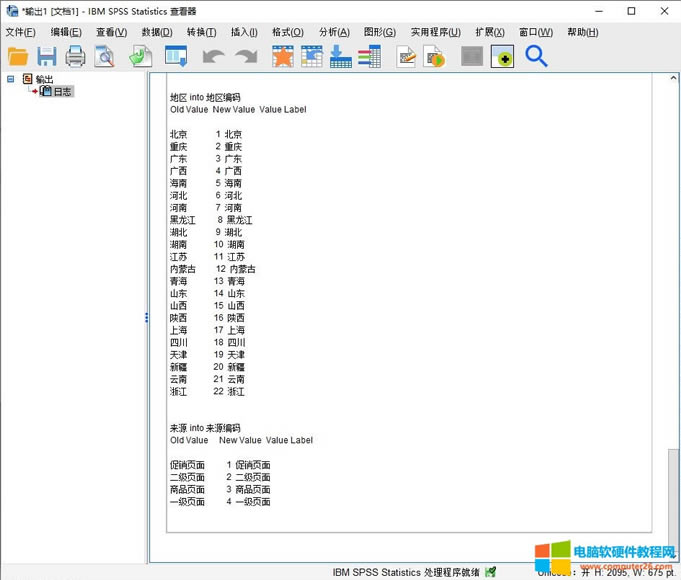Viewport: 681px width, 580px height.
Task: Click the pane splitter handle dots
Action: click(x=146, y=318)
